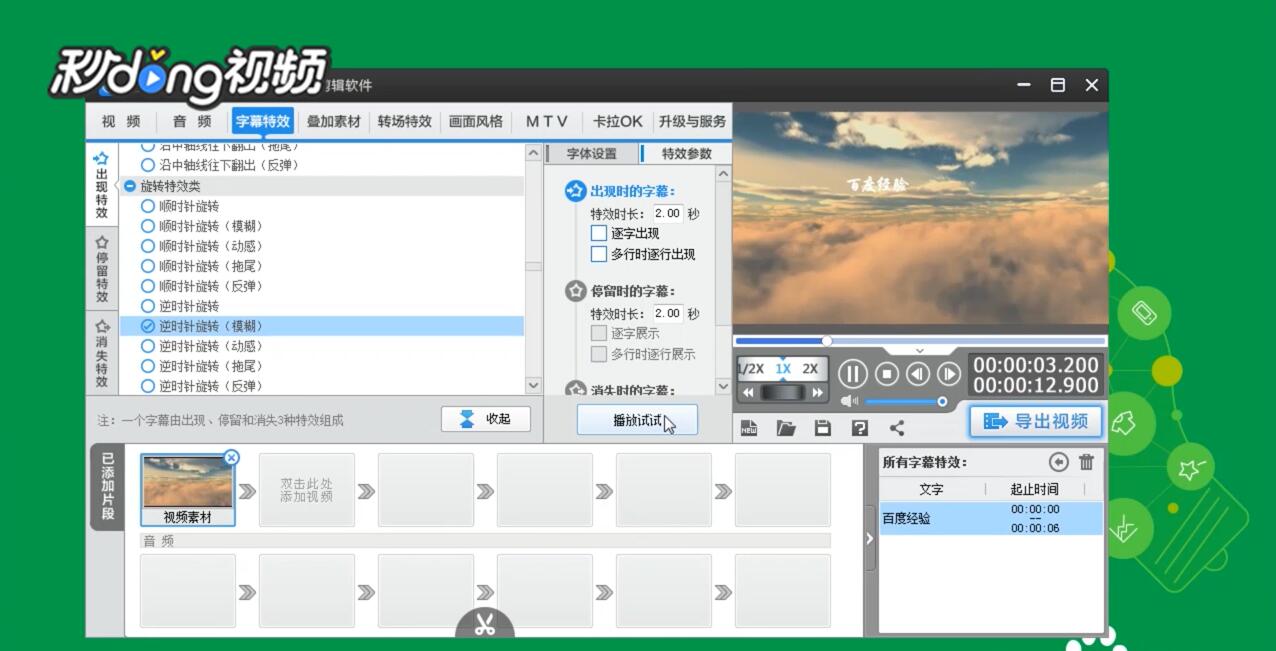Click the 收起 button
The width and height of the screenshot is (1276, 651).
pyautogui.click(x=486, y=419)
